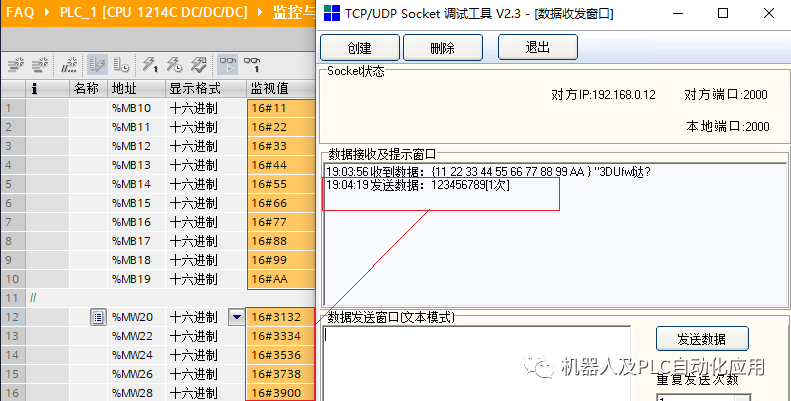Click the enable peripheral outputs checkmark icon
791x401 pixels.
click(x=199, y=65)
